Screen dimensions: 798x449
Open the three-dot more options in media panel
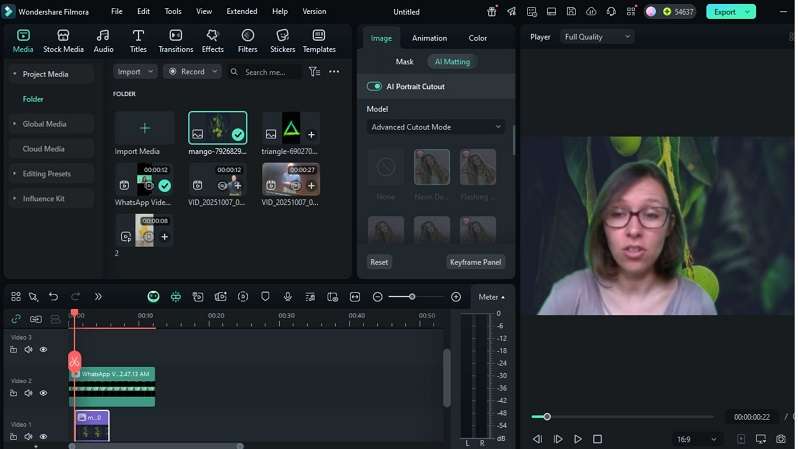click(334, 72)
